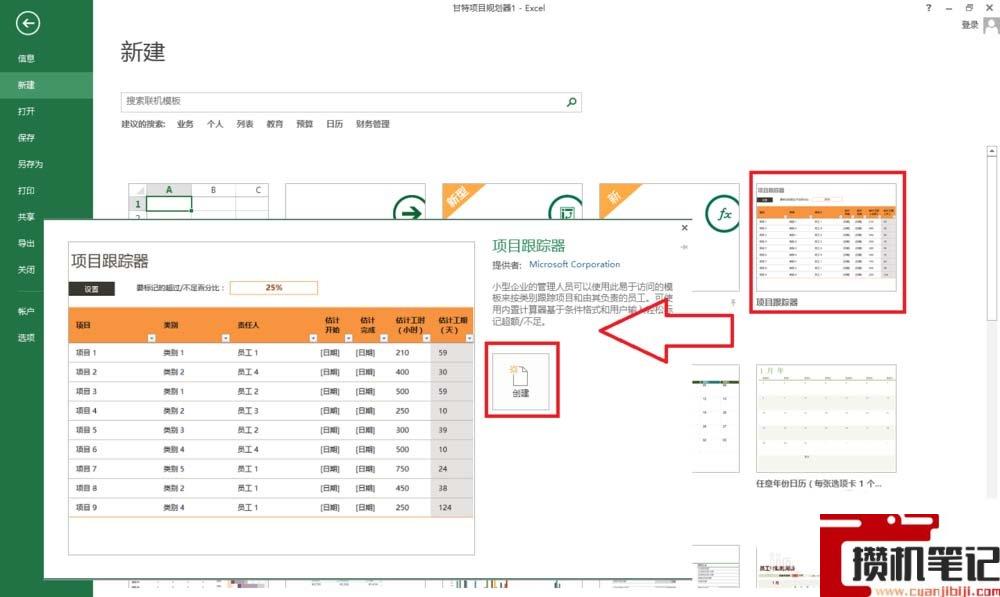1000x597 pixels.
Task: Click the cell '项目 1' in preview
Action: 86,353
